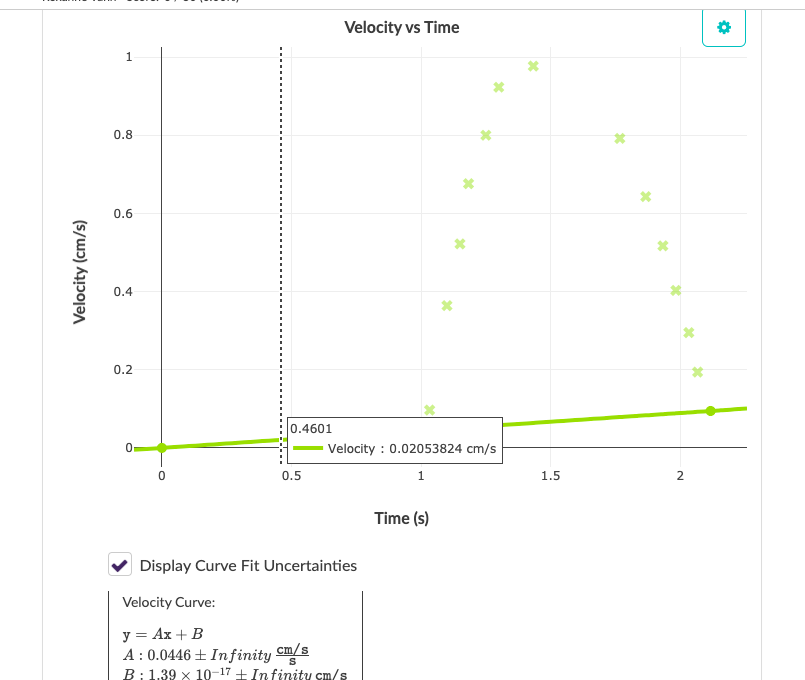
Task: Click the lowest data point around 0.1 cm/s
Action: 430,409
